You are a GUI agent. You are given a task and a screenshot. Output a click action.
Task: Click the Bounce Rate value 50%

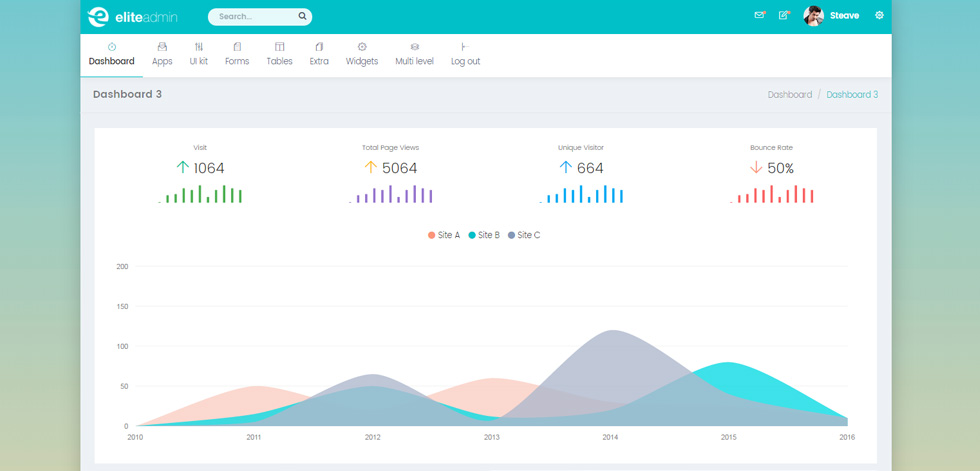coord(781,168)
